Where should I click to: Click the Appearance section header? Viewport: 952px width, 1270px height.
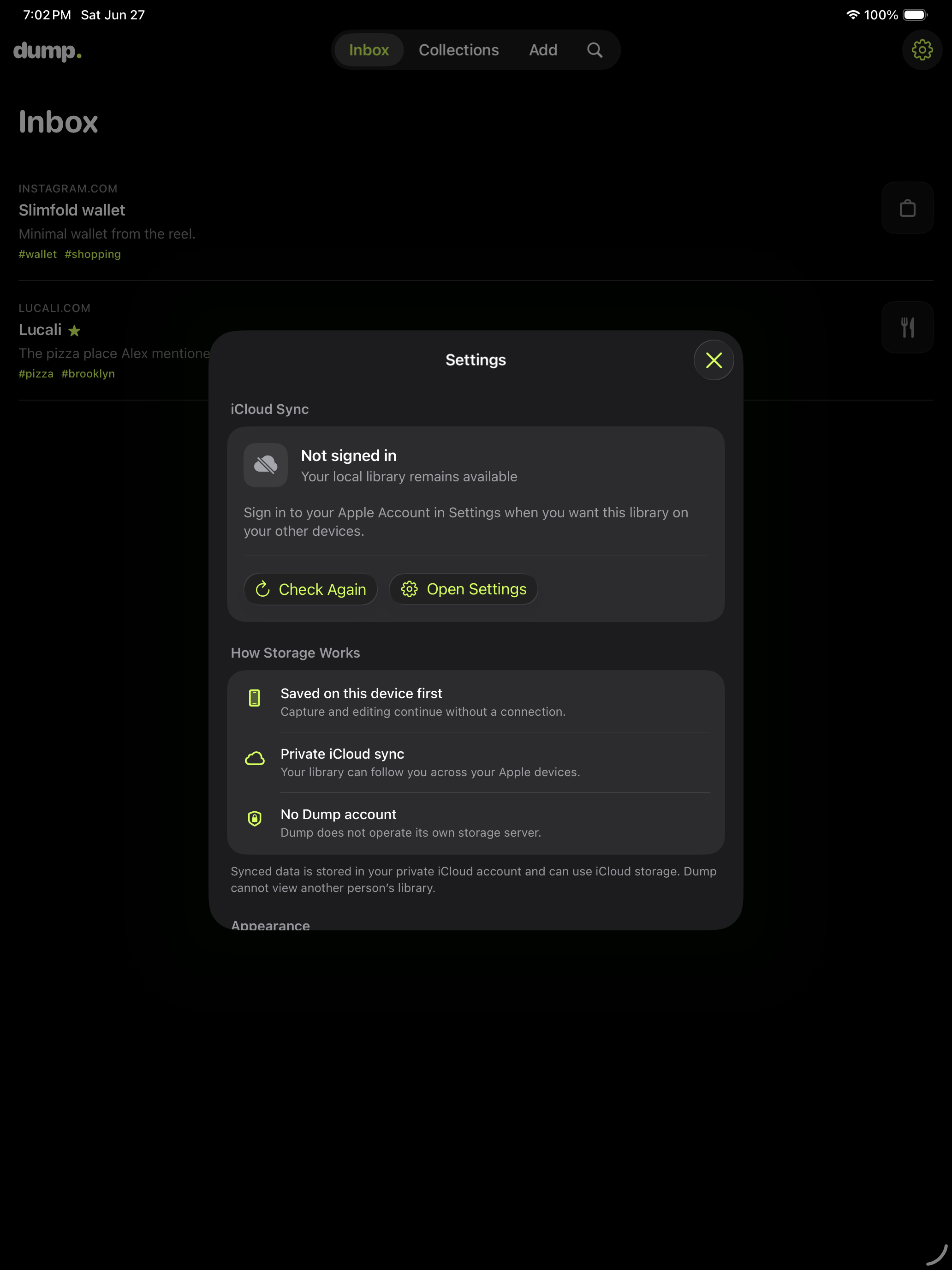pos(270,925)
